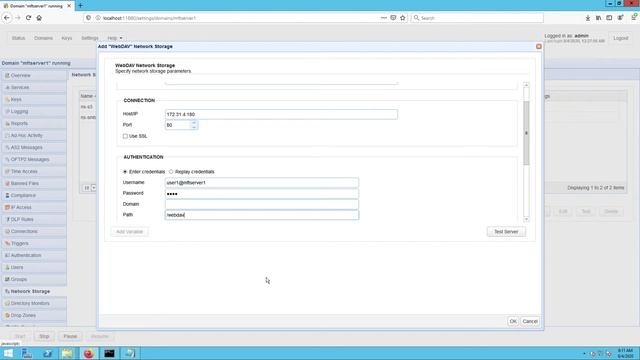Open the Overview sidebar item
This screenshot has width=640, height=360.
coord(34,76)
